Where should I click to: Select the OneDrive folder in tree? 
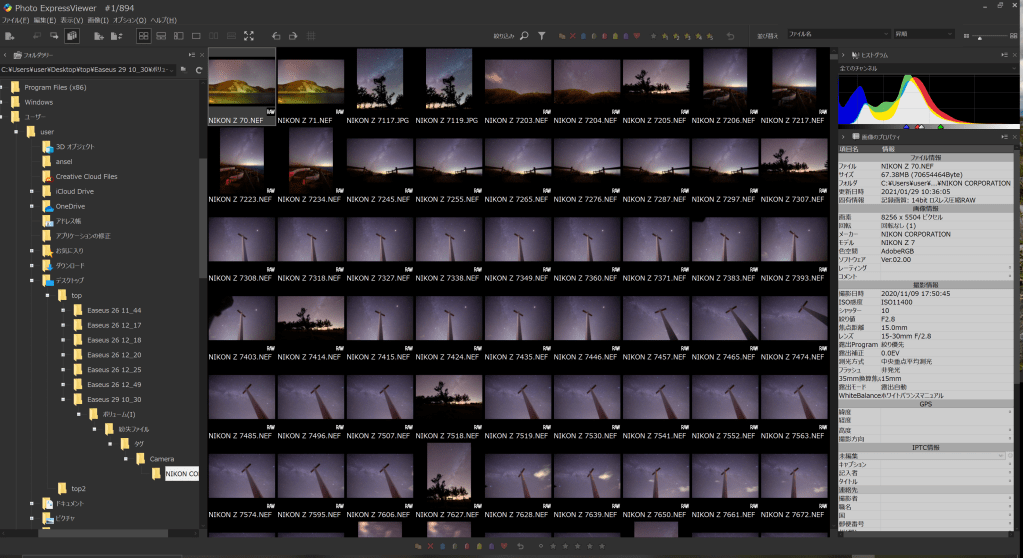pos(70,206)
